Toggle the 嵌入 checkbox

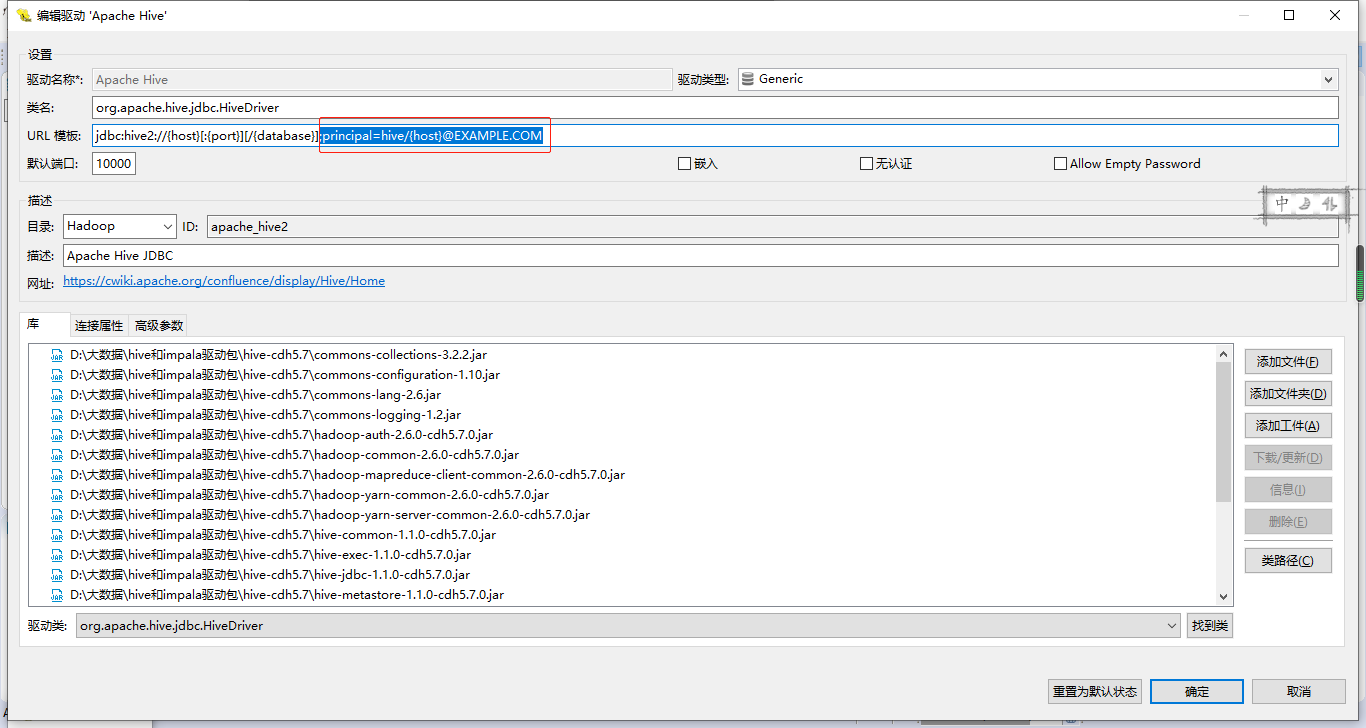point(684,164)
